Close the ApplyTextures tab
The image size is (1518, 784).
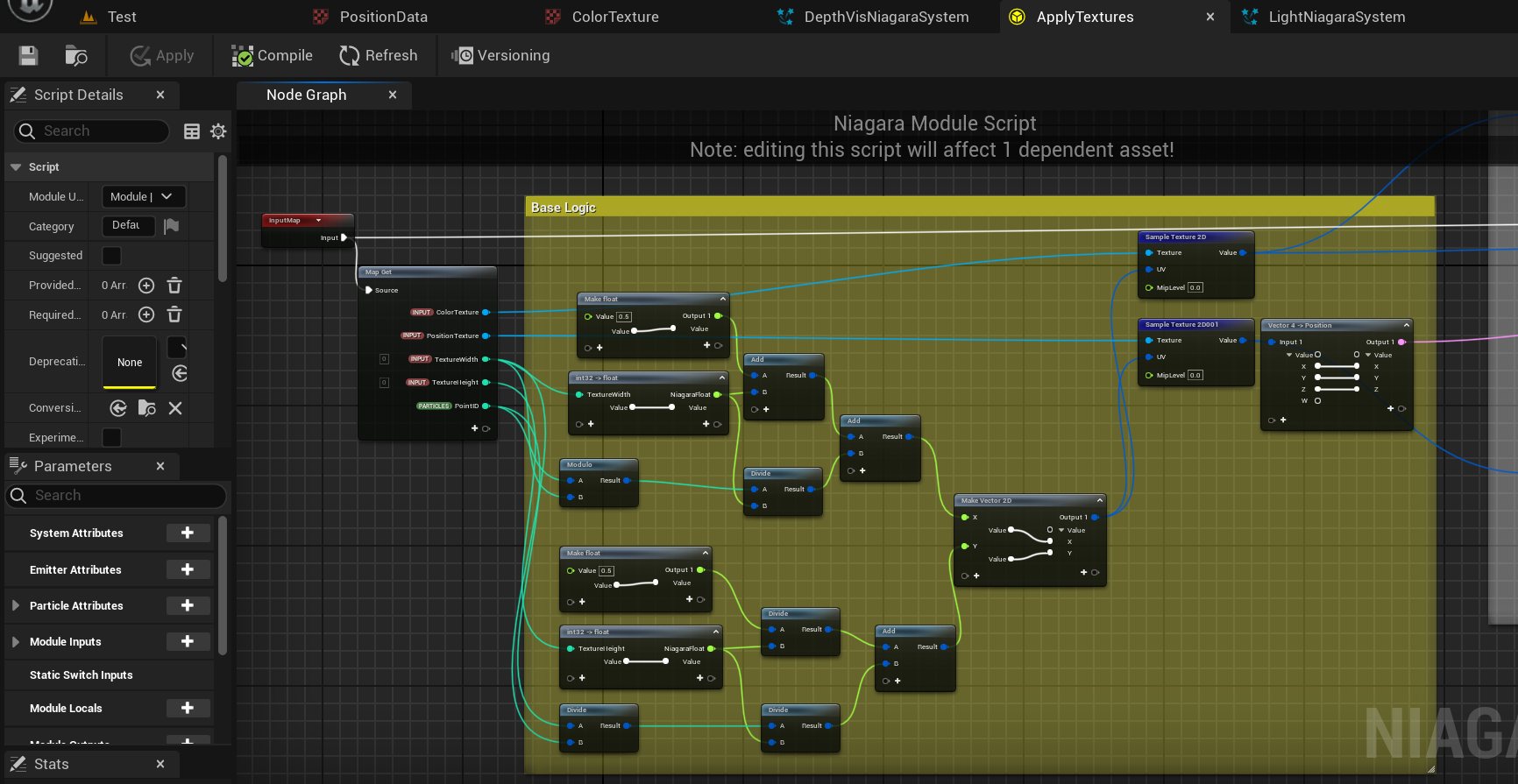[1210, 17]
